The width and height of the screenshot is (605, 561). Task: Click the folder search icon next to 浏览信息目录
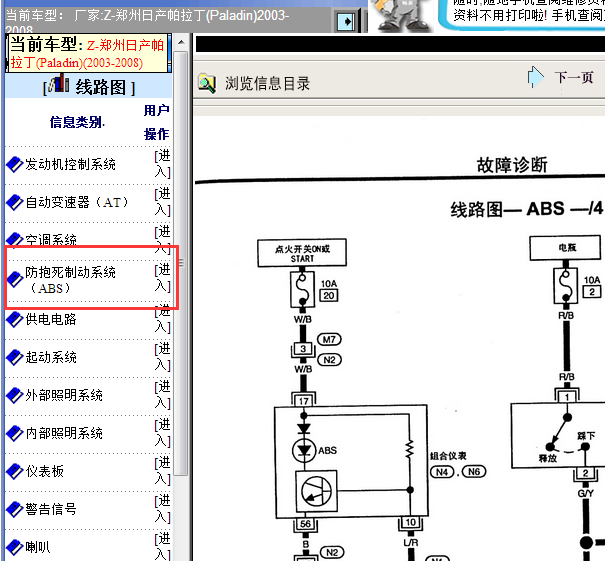pos(207,83)
